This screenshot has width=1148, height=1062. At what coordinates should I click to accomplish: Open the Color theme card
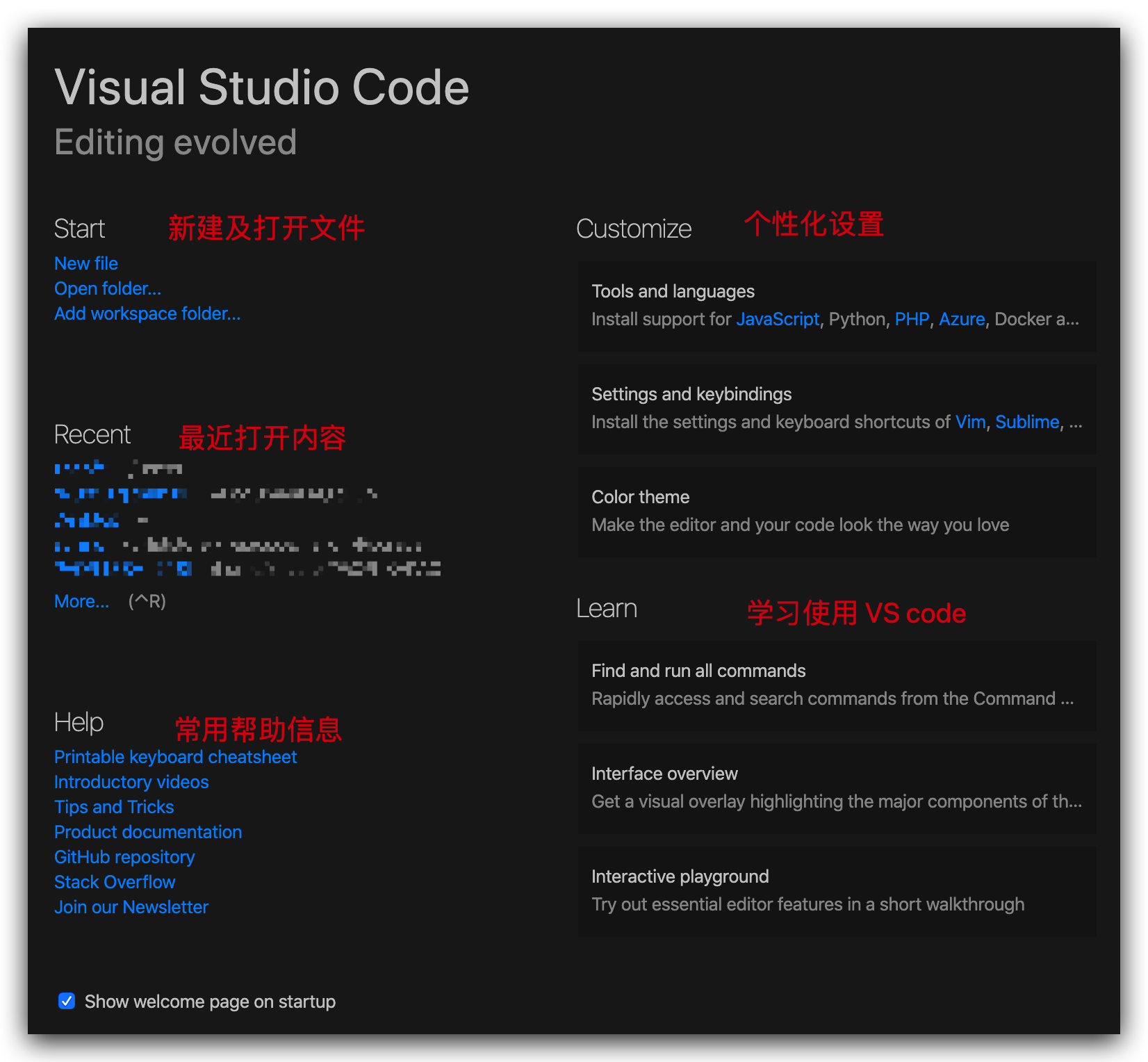click(836, 511)
